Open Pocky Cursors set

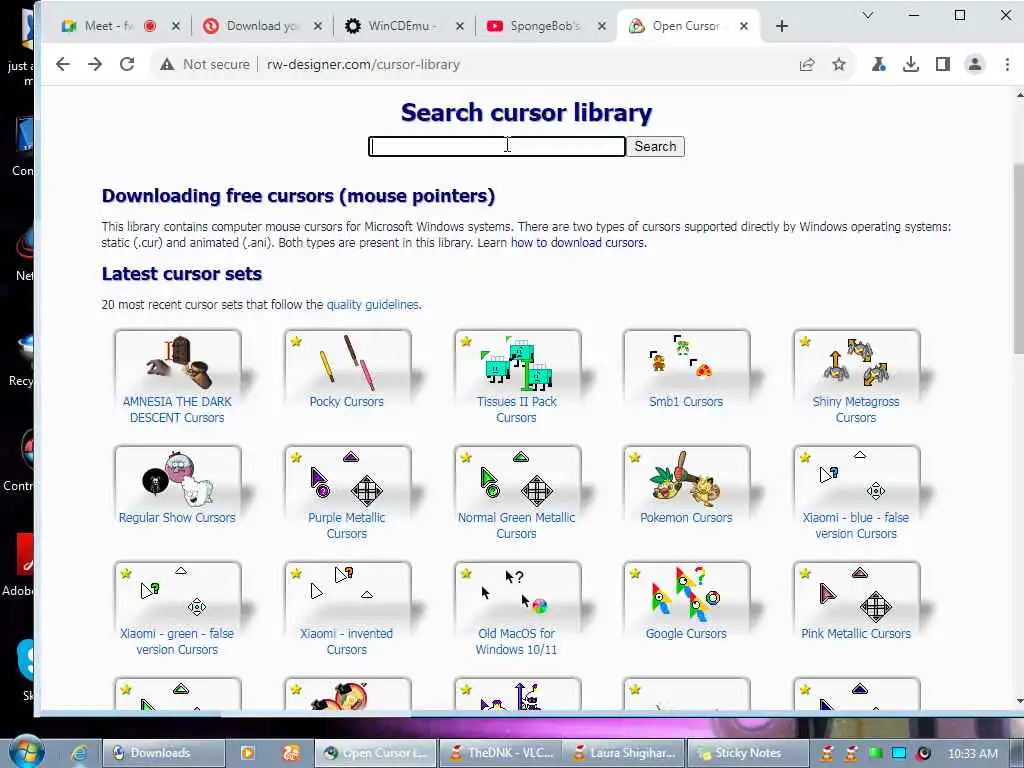pos(347,402)
